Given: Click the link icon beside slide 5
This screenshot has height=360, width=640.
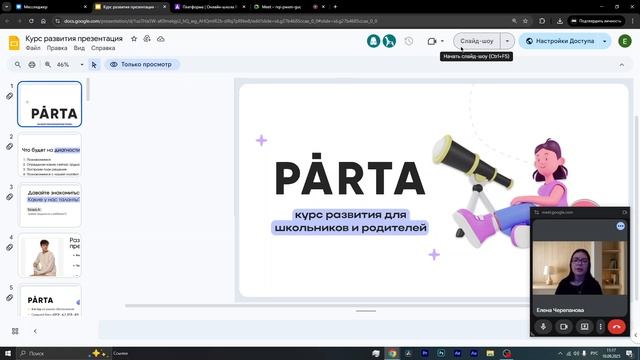Looking at the screenshot, I should (x=9, y=298).
